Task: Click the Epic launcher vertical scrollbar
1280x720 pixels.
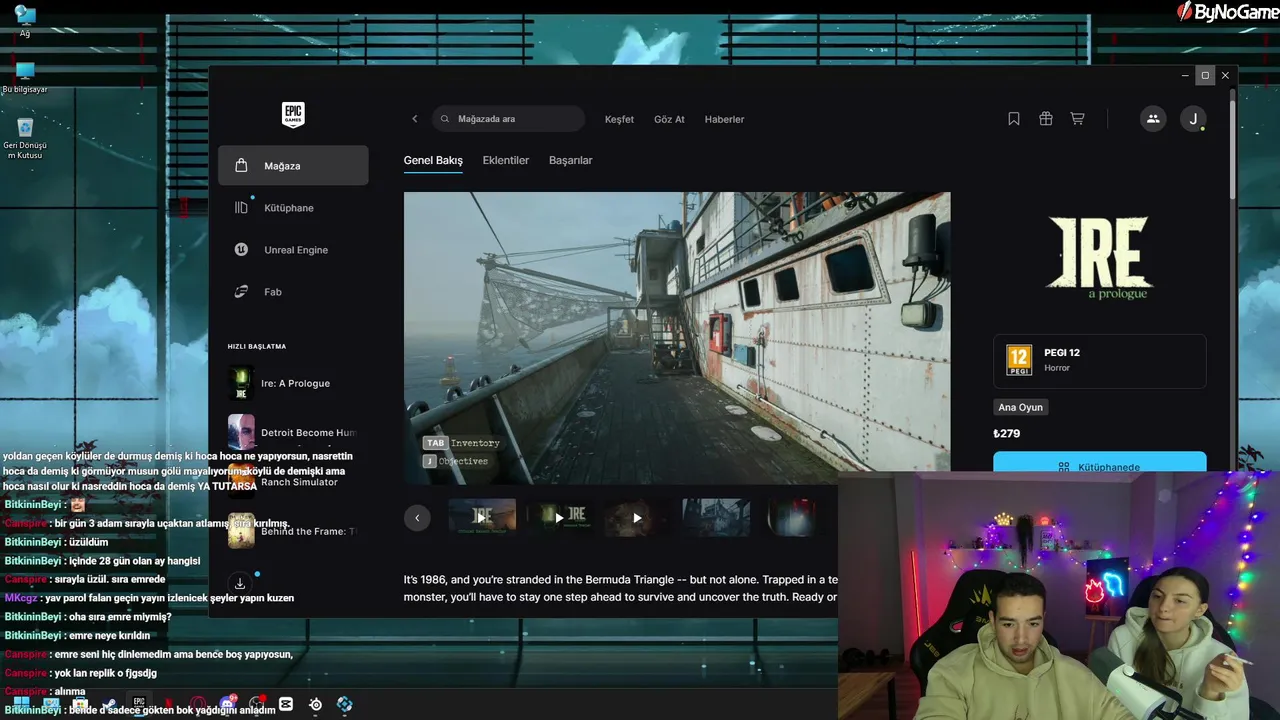Action: pos(1232,150)
